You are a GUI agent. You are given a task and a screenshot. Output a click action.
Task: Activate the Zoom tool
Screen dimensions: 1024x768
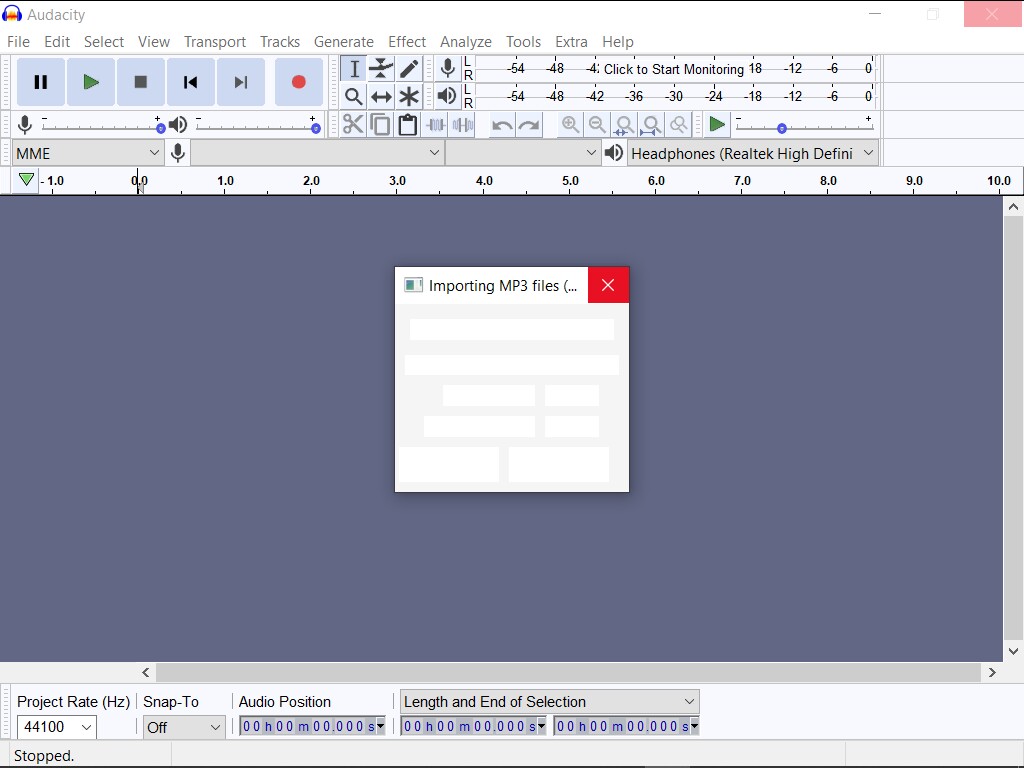point(353,96)
